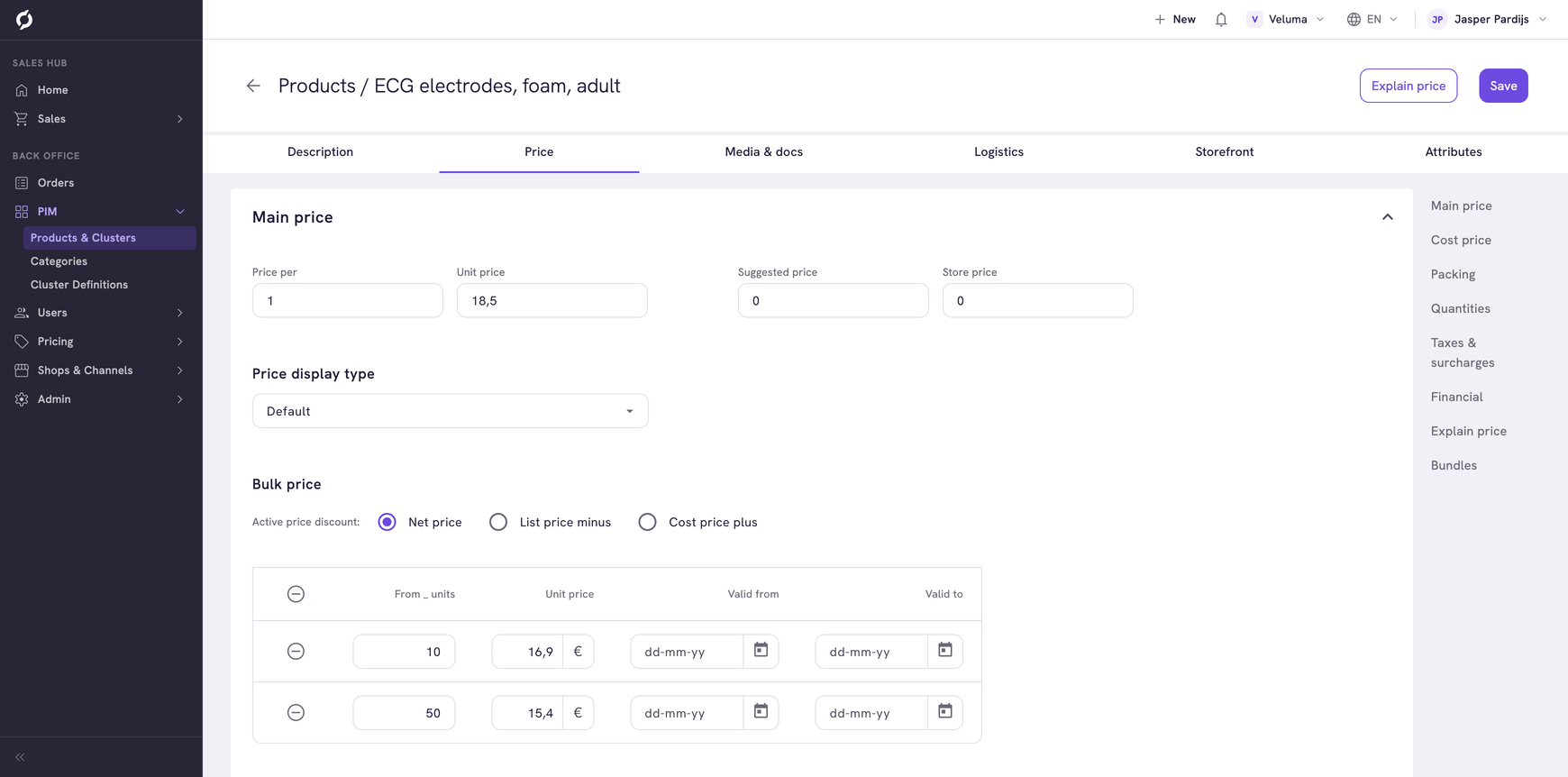Open Cluster Definitions in sidebar

pos(79,285)
